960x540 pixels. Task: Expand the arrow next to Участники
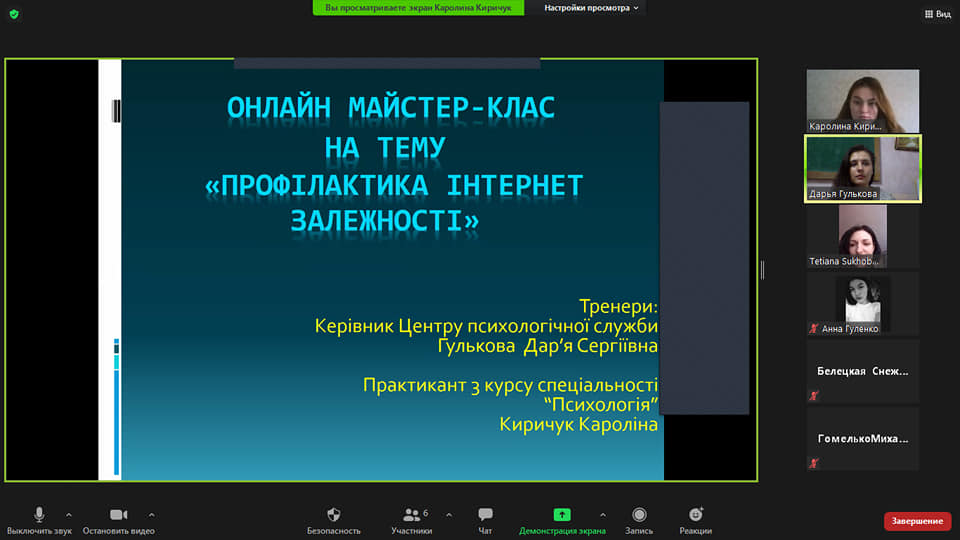pos(448,515)
